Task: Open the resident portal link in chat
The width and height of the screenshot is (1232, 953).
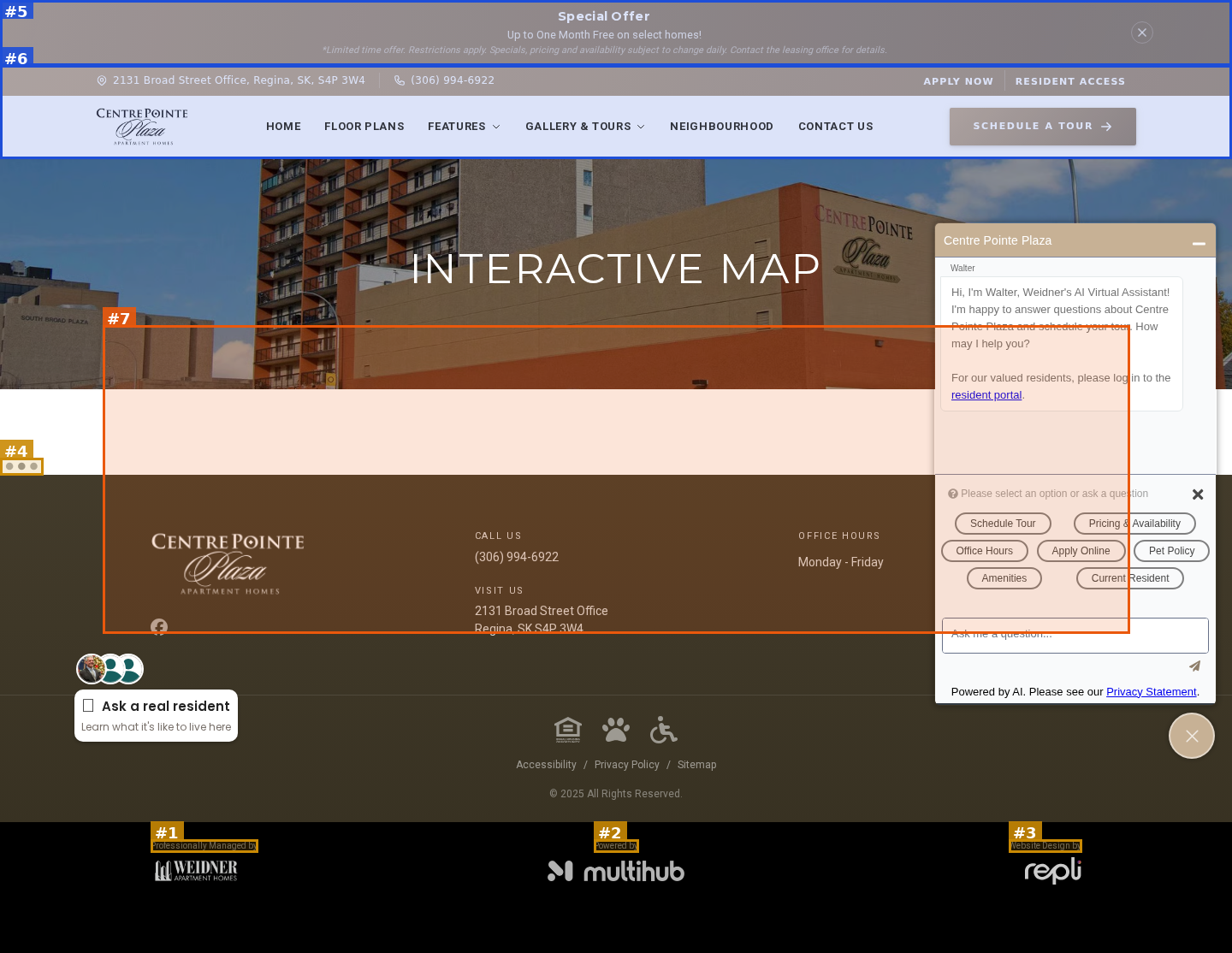Action: 986,394
